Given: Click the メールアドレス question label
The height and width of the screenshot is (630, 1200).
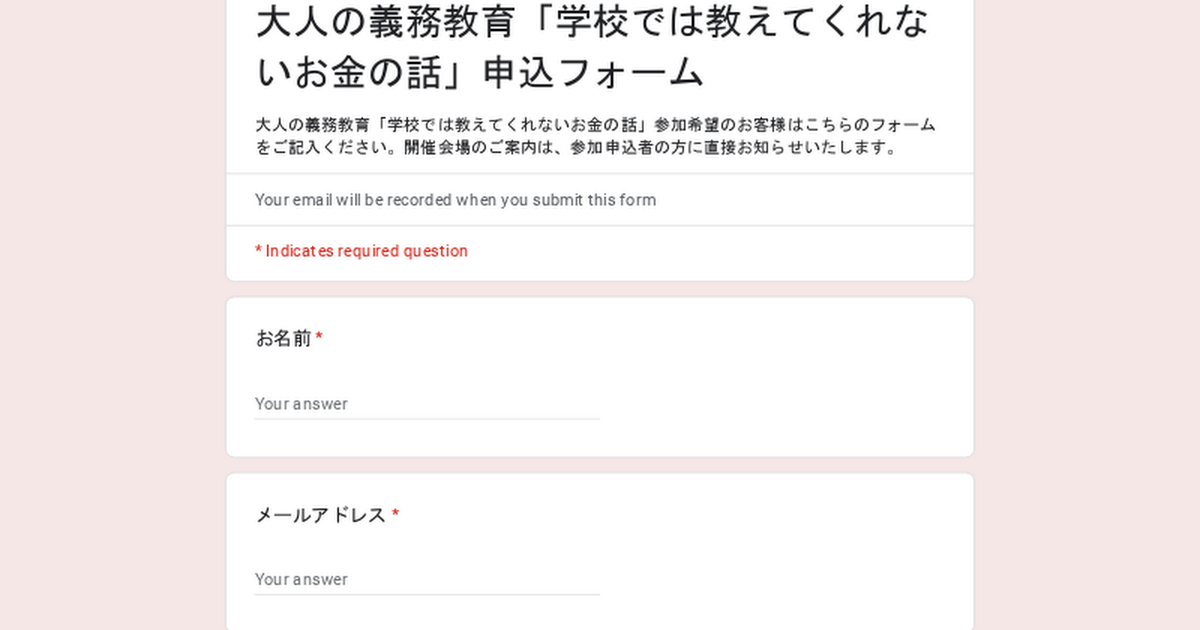Looking at the screenshot, I should 320,515.
